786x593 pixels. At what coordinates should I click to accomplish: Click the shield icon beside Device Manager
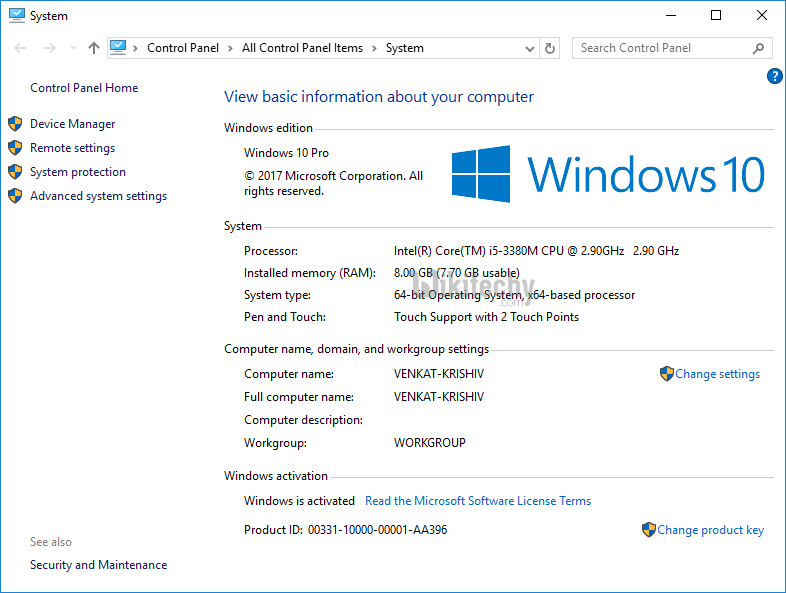click(15, 124)
